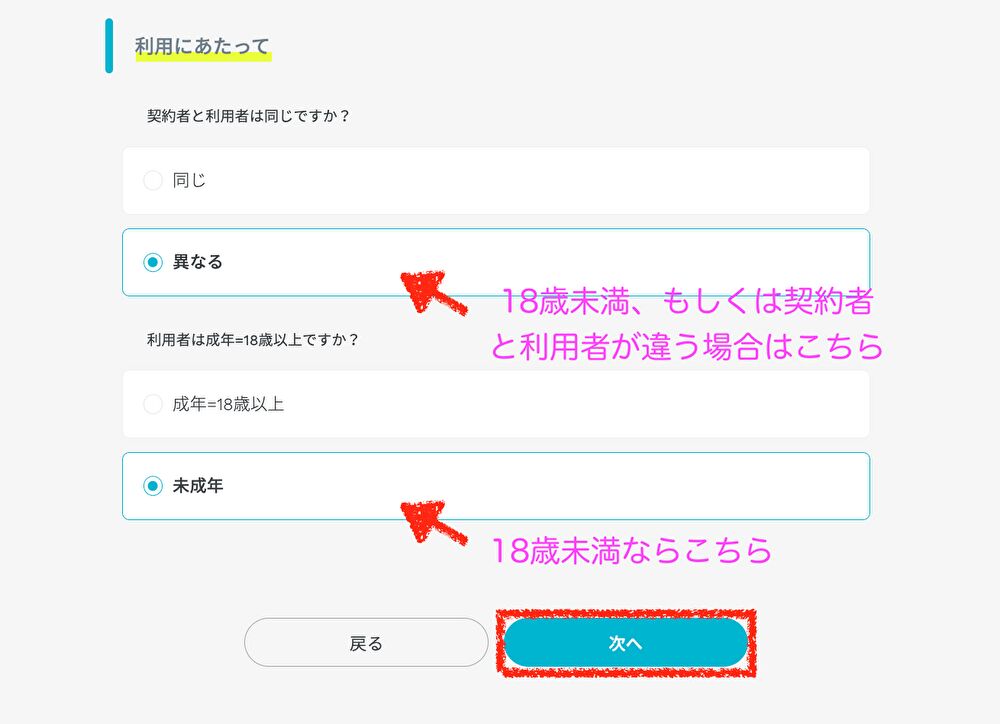Click the 成年=18歳以上 label text

(x=228, y=405)
